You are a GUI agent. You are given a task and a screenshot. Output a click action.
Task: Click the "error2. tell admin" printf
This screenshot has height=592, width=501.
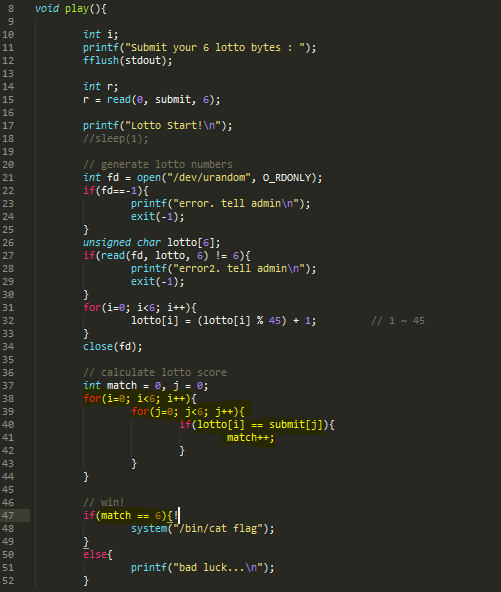tap(224, 268)
